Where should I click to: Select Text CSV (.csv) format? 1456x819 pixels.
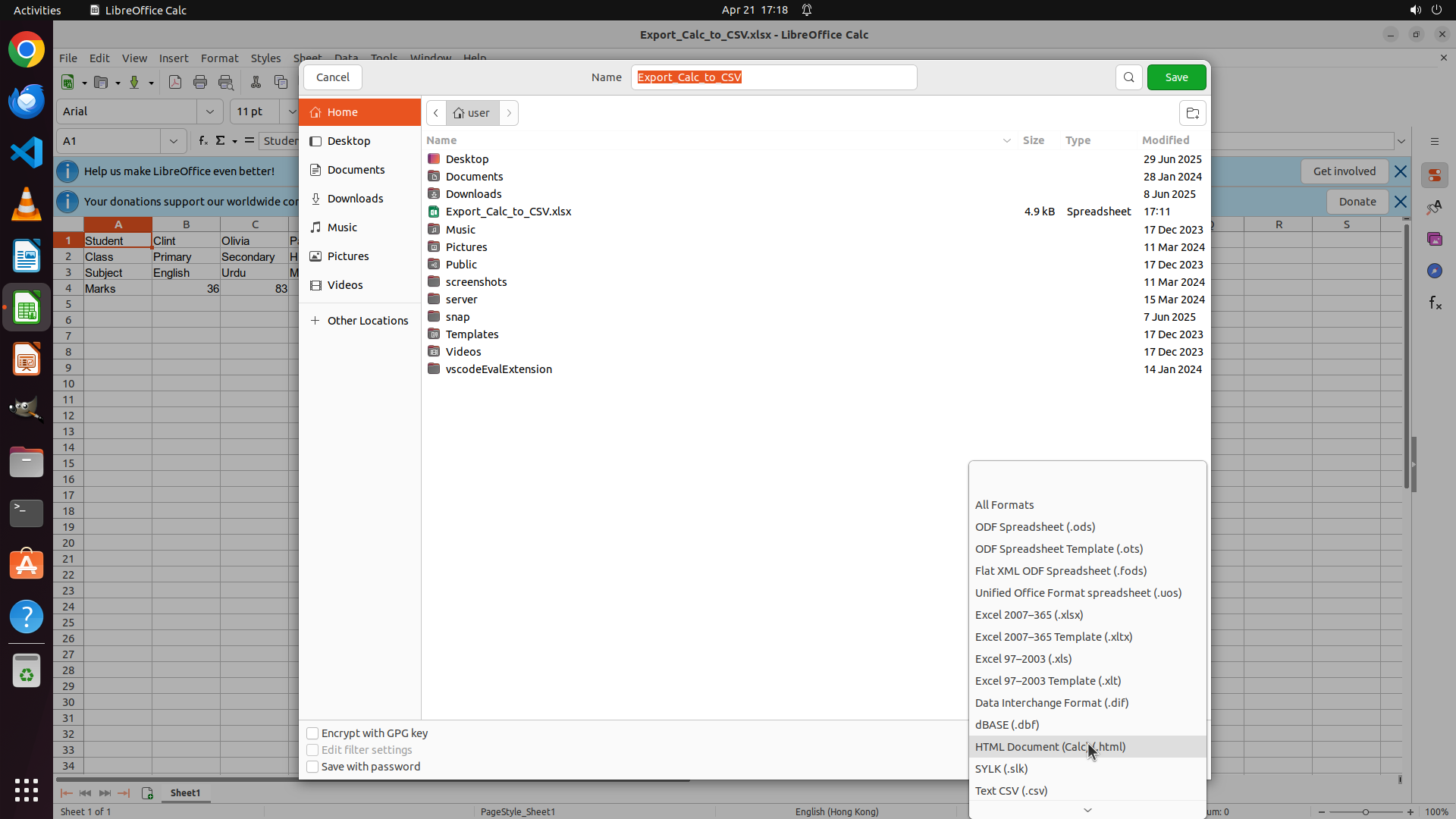(1011, 790)
